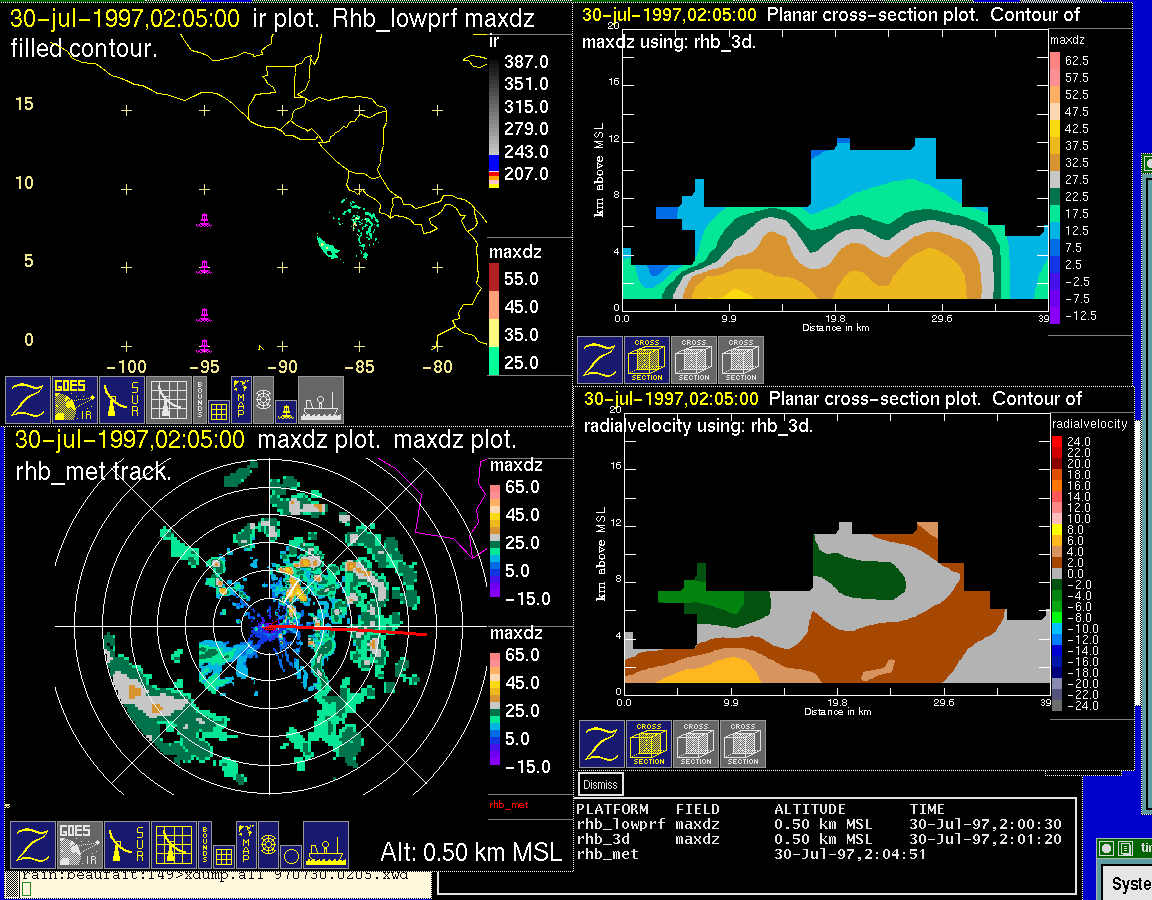Enable the grayed-out ship icon in ir plot toolbar

[321, 400]
